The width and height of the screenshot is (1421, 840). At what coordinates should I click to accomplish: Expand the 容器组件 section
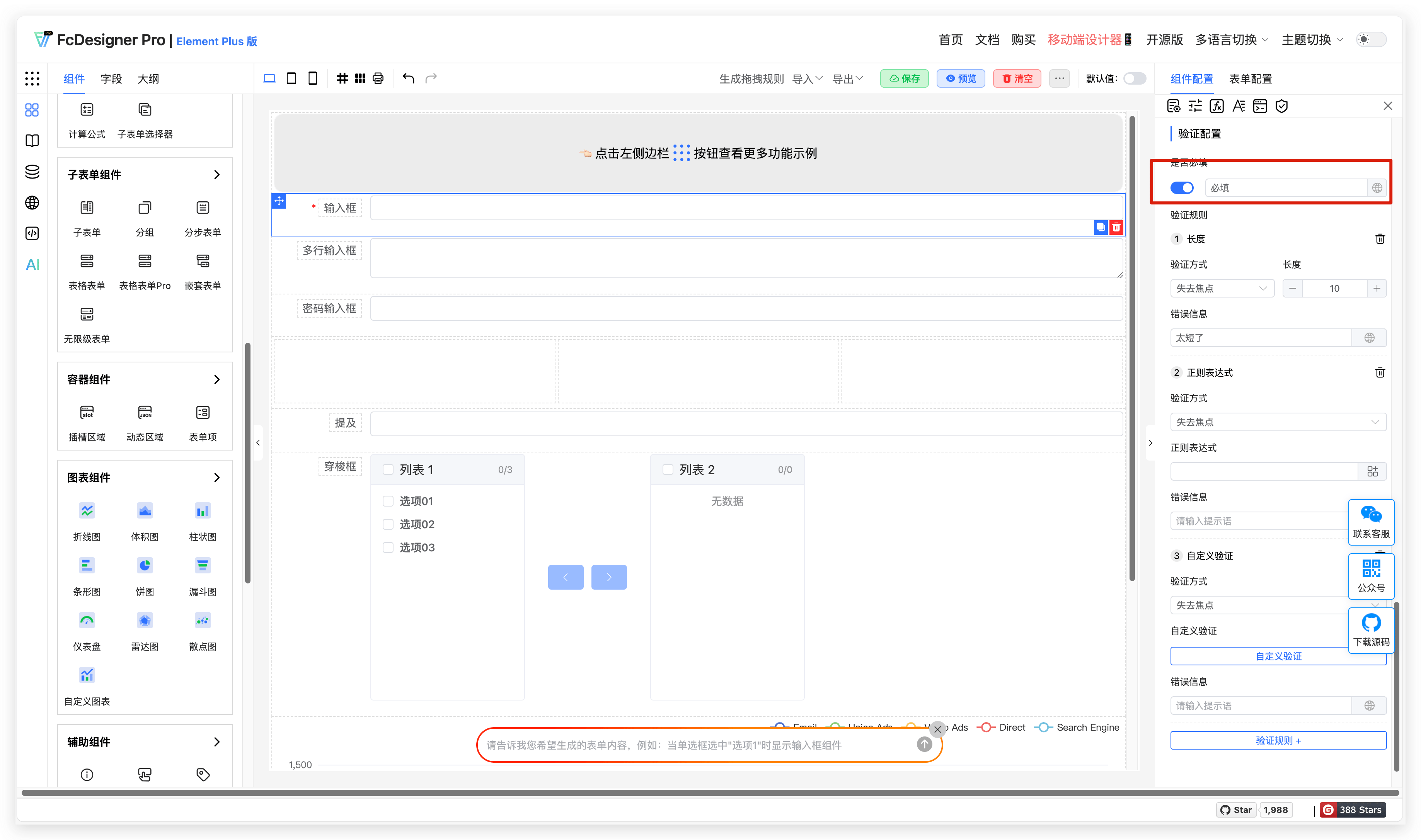[x=217, y=380]
